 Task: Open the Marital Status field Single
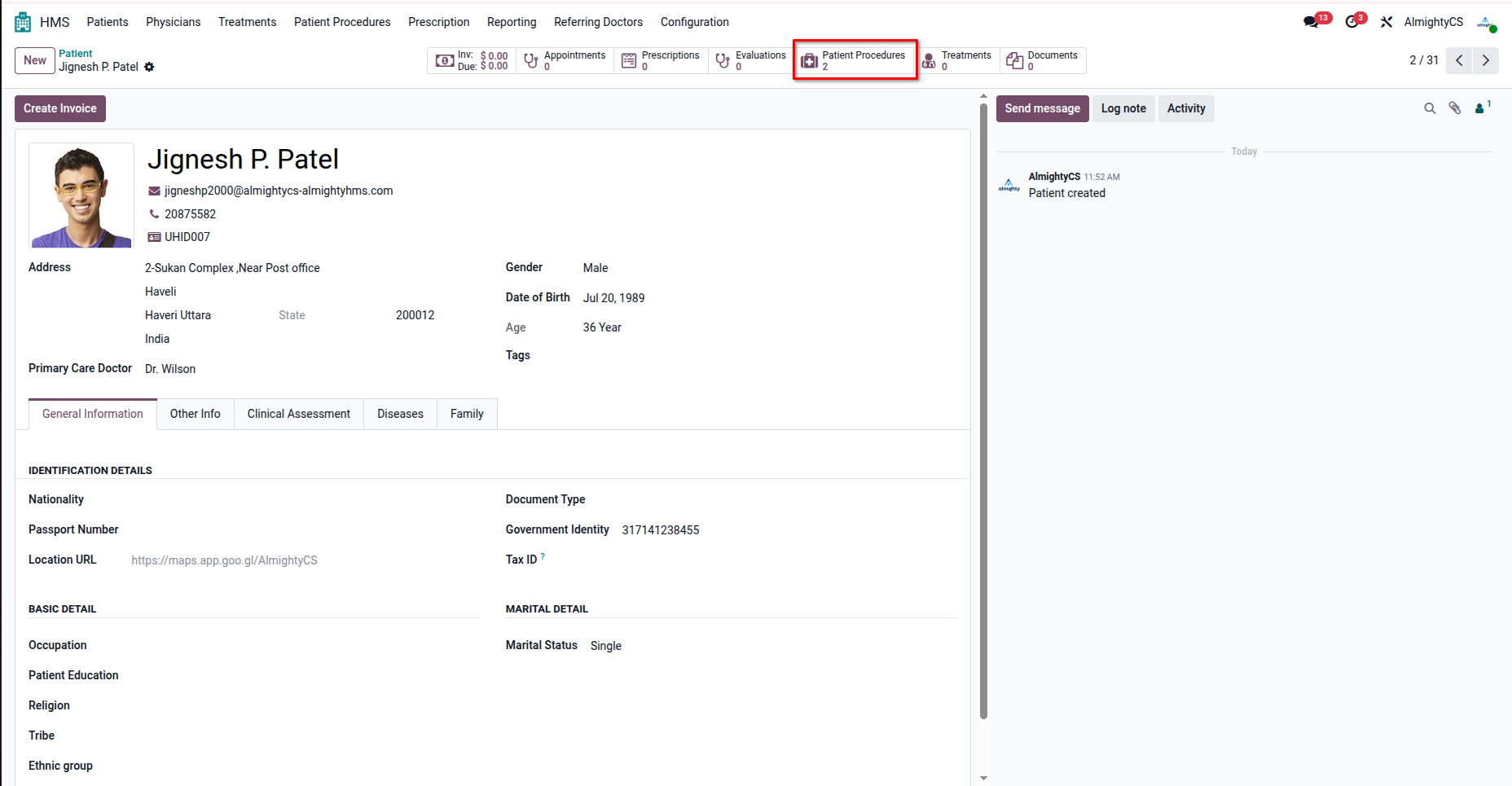606,646
